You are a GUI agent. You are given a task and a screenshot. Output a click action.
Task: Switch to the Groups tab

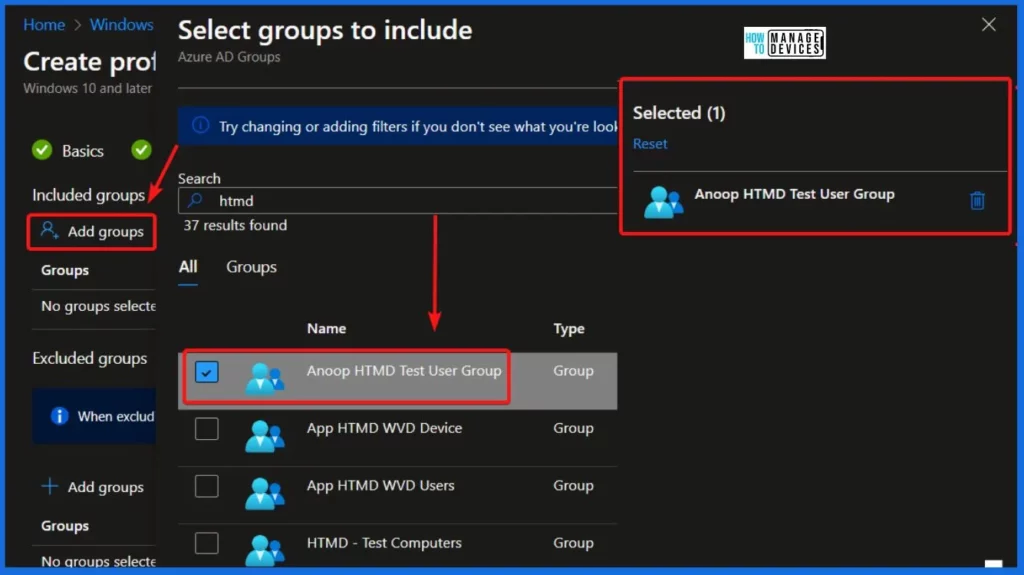[x=251, y=267]
